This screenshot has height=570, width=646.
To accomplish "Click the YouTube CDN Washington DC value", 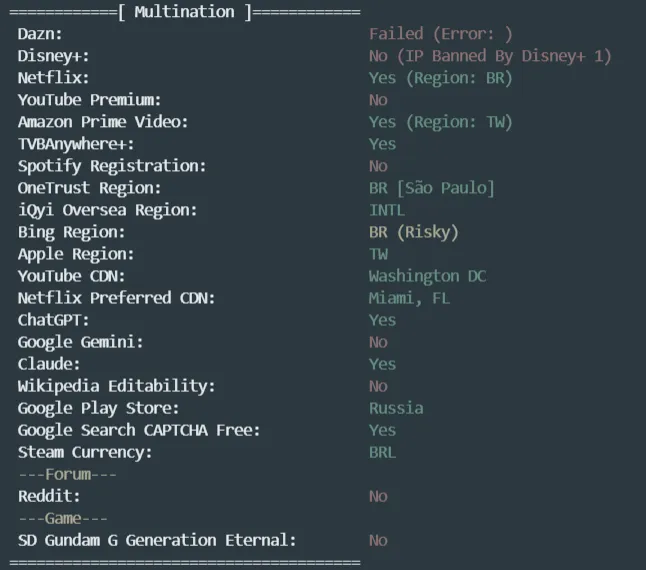I will (x=427, y=276).
